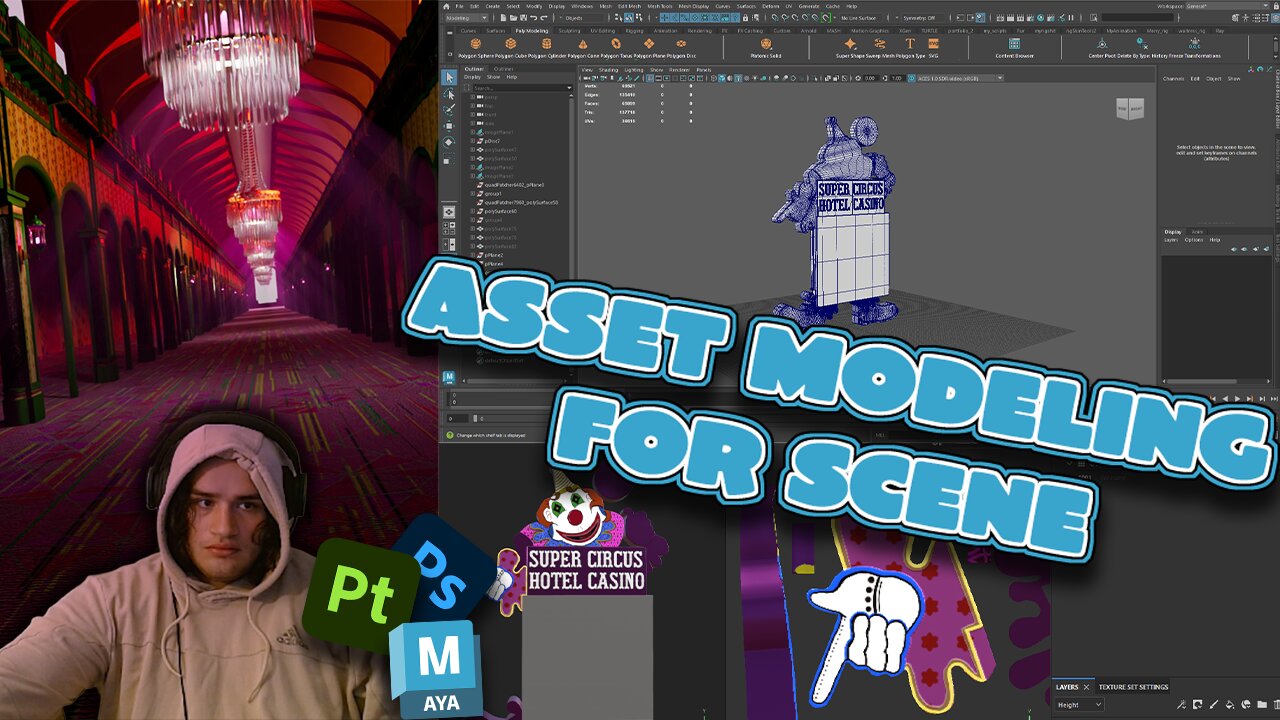This screenshot has height=720, width=1280.
Task: Add a Polygon Cylinder from the shelf
Action: click(546, 43)
